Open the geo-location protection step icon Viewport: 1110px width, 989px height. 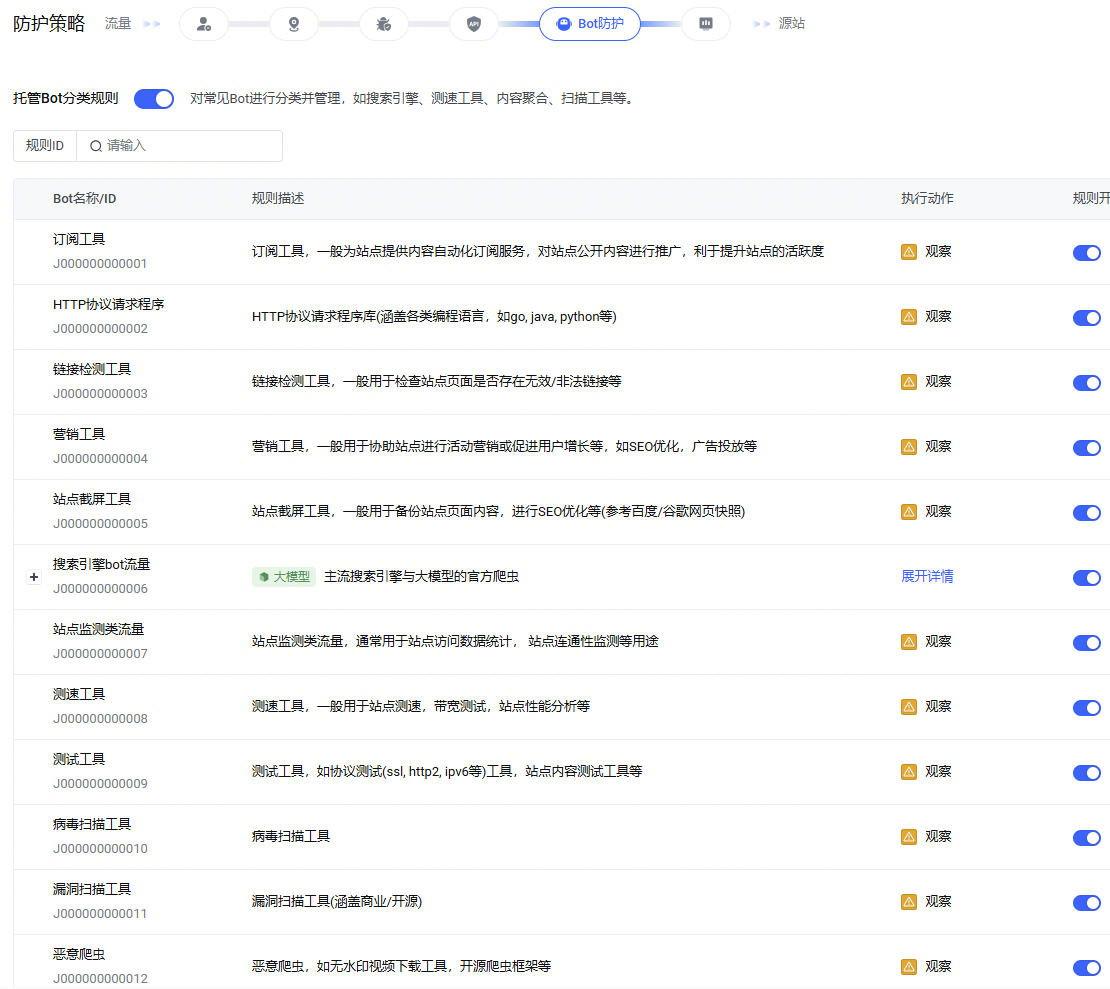click(x=294, y=24)
